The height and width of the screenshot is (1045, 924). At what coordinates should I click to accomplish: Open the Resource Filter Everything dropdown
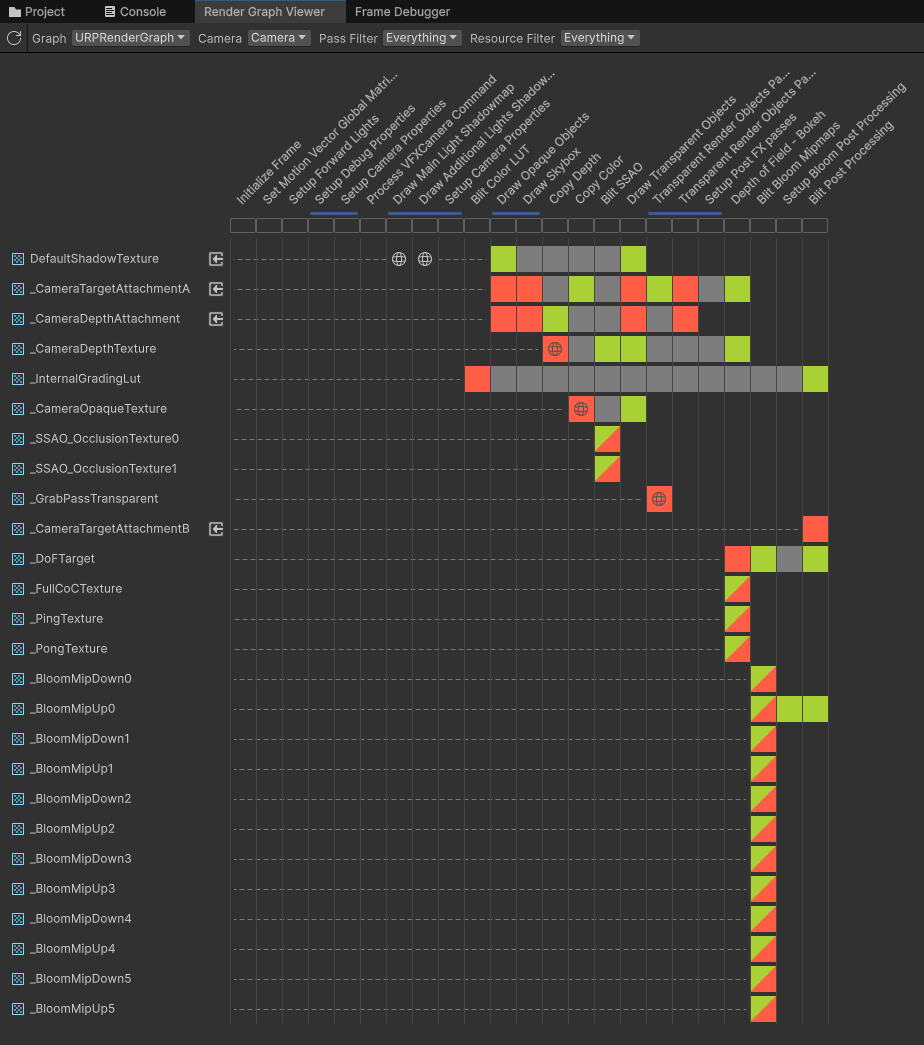599,37
